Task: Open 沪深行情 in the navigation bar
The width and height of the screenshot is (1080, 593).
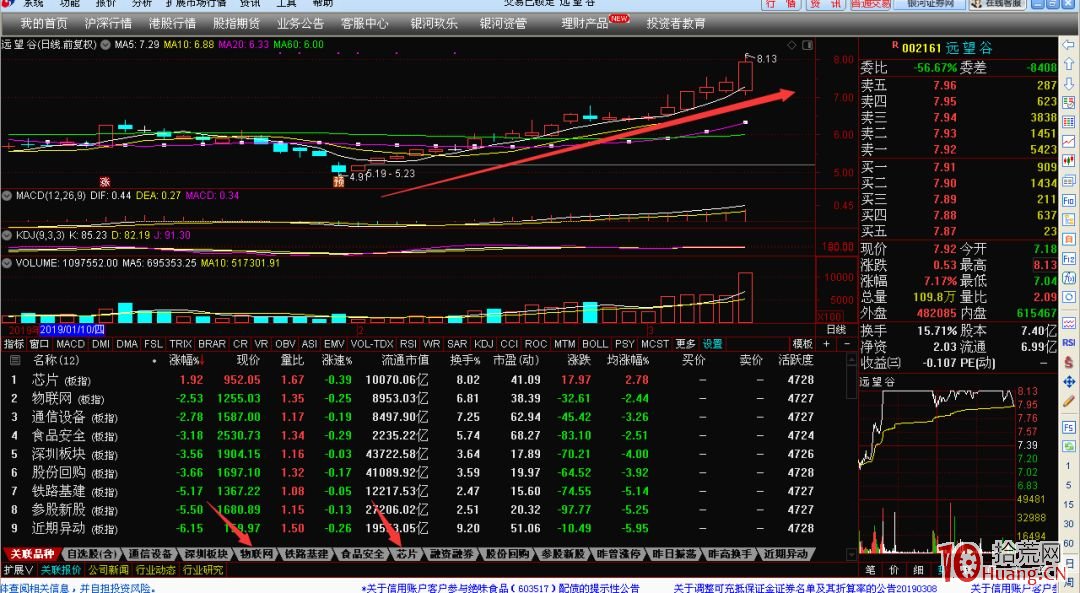Action: (107, 23)
